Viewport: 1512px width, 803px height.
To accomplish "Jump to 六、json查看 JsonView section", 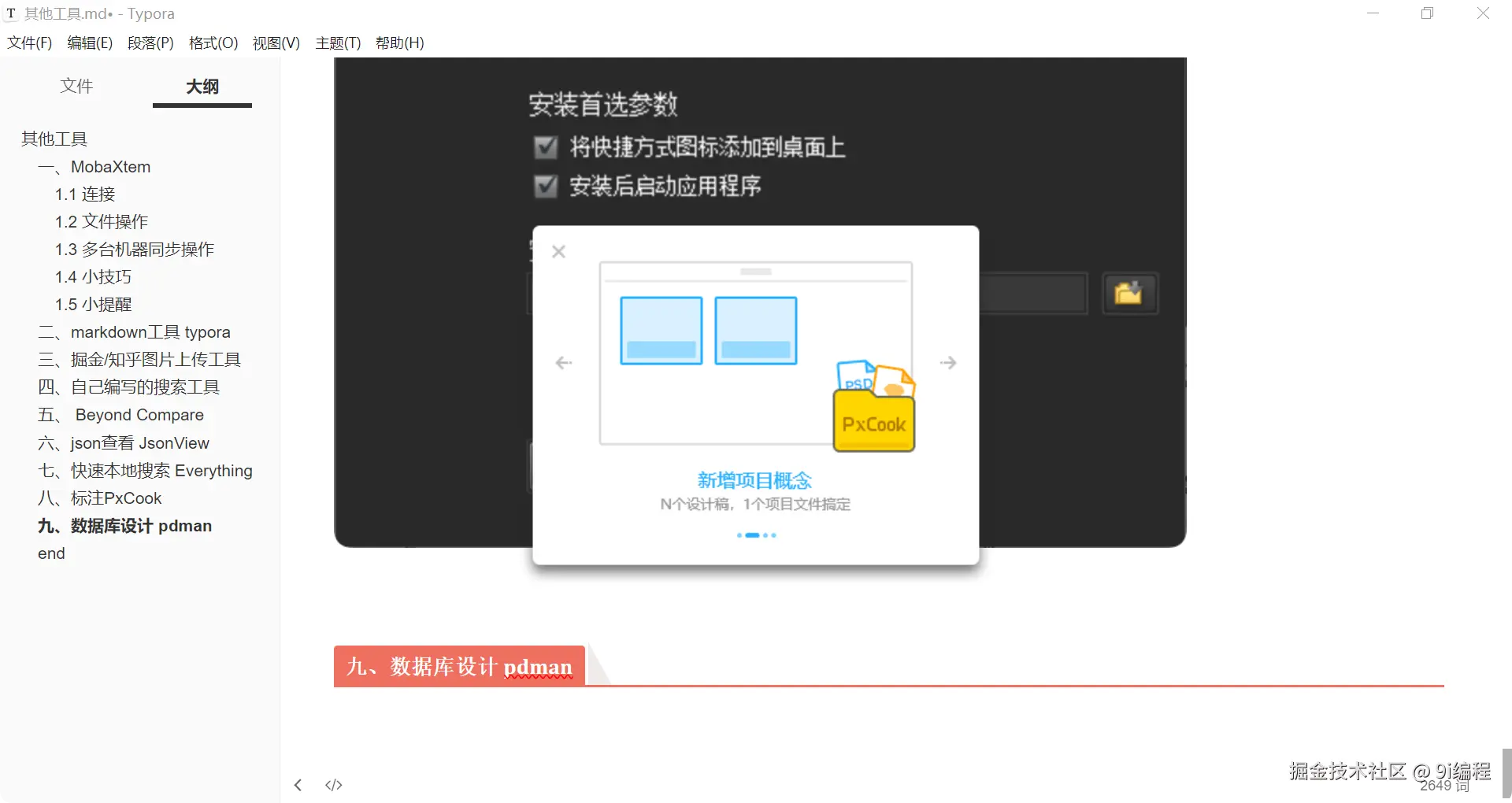I will pyautogui.click(x=124, y=443).
